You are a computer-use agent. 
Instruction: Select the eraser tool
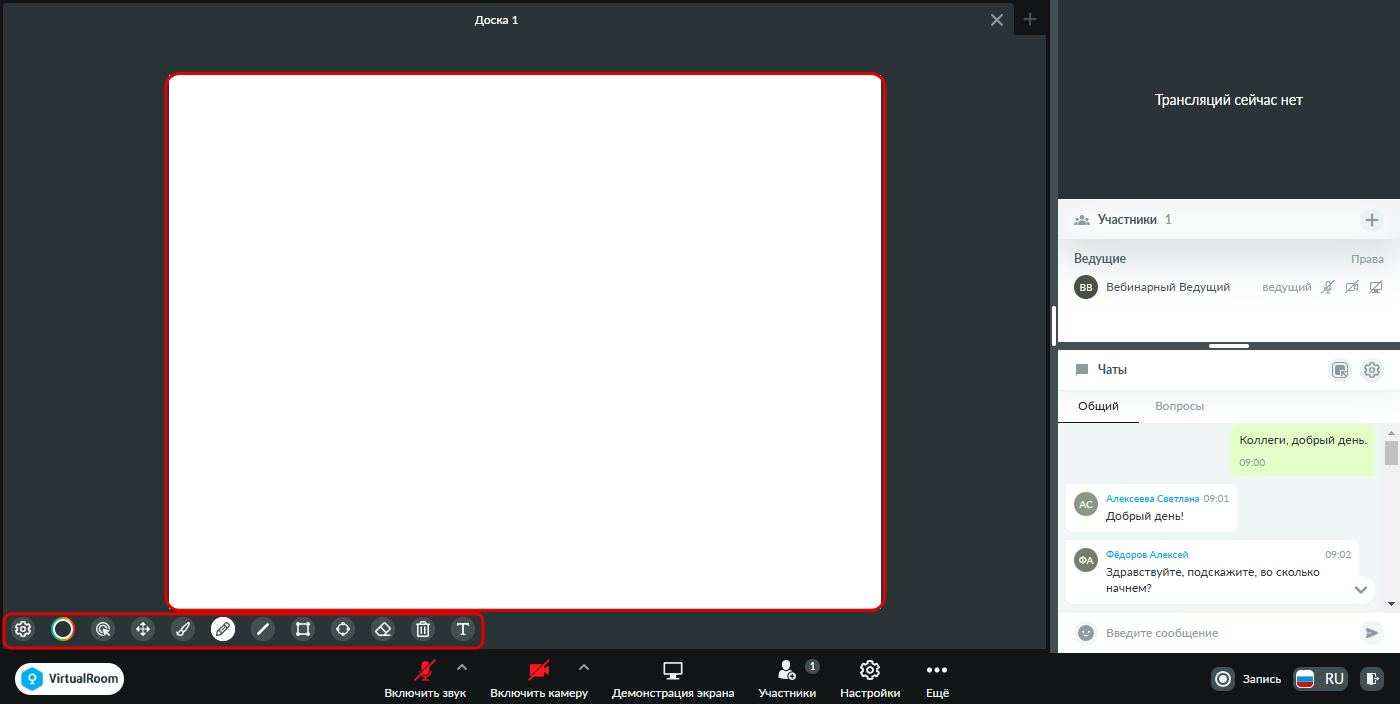383,629
